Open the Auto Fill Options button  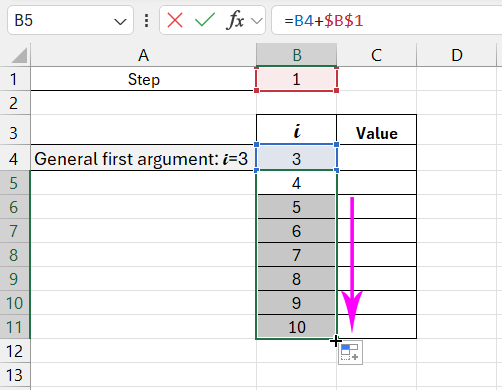(350, 353)
